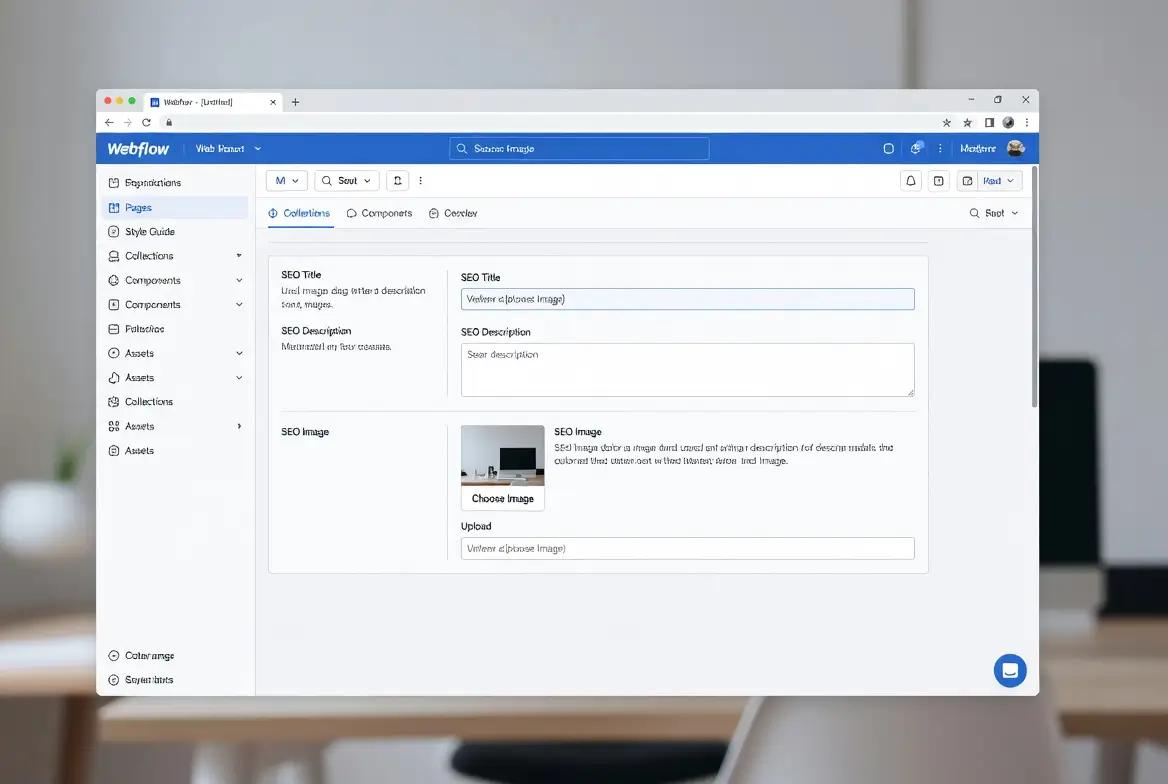Open the three-dot menu in page toolbar
The image size is (1168, 784).
coord(421,180)
